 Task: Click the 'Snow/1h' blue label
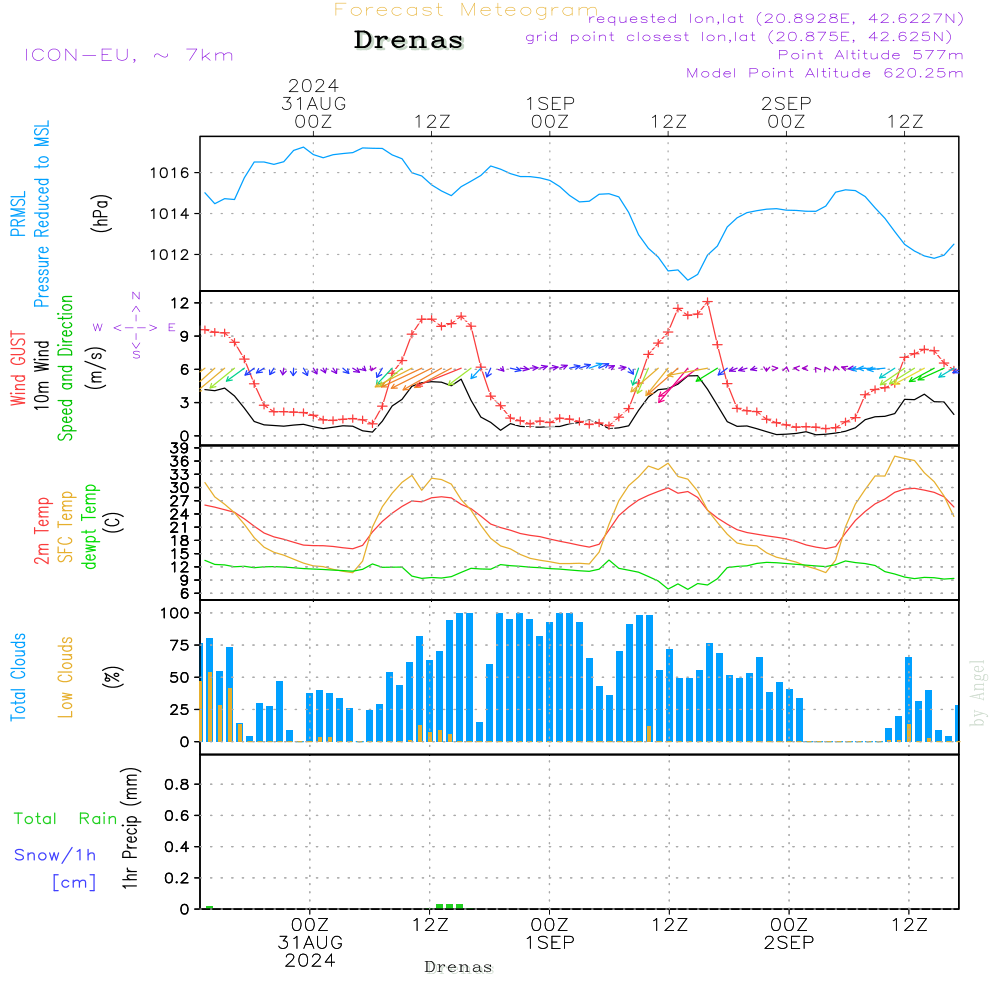click(x=55, y=855)
